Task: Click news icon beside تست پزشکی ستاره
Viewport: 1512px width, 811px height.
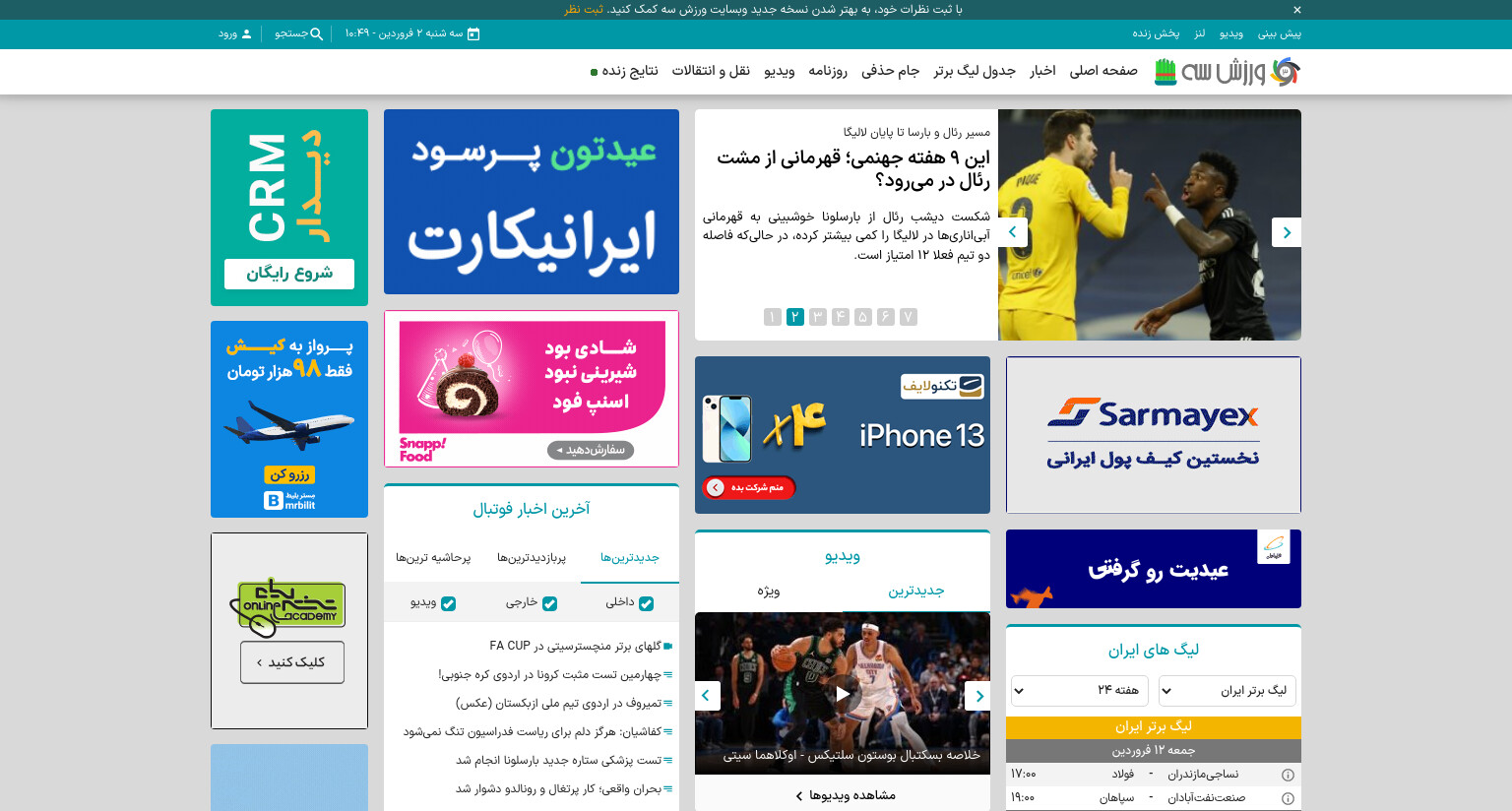Action: [668, 761]
